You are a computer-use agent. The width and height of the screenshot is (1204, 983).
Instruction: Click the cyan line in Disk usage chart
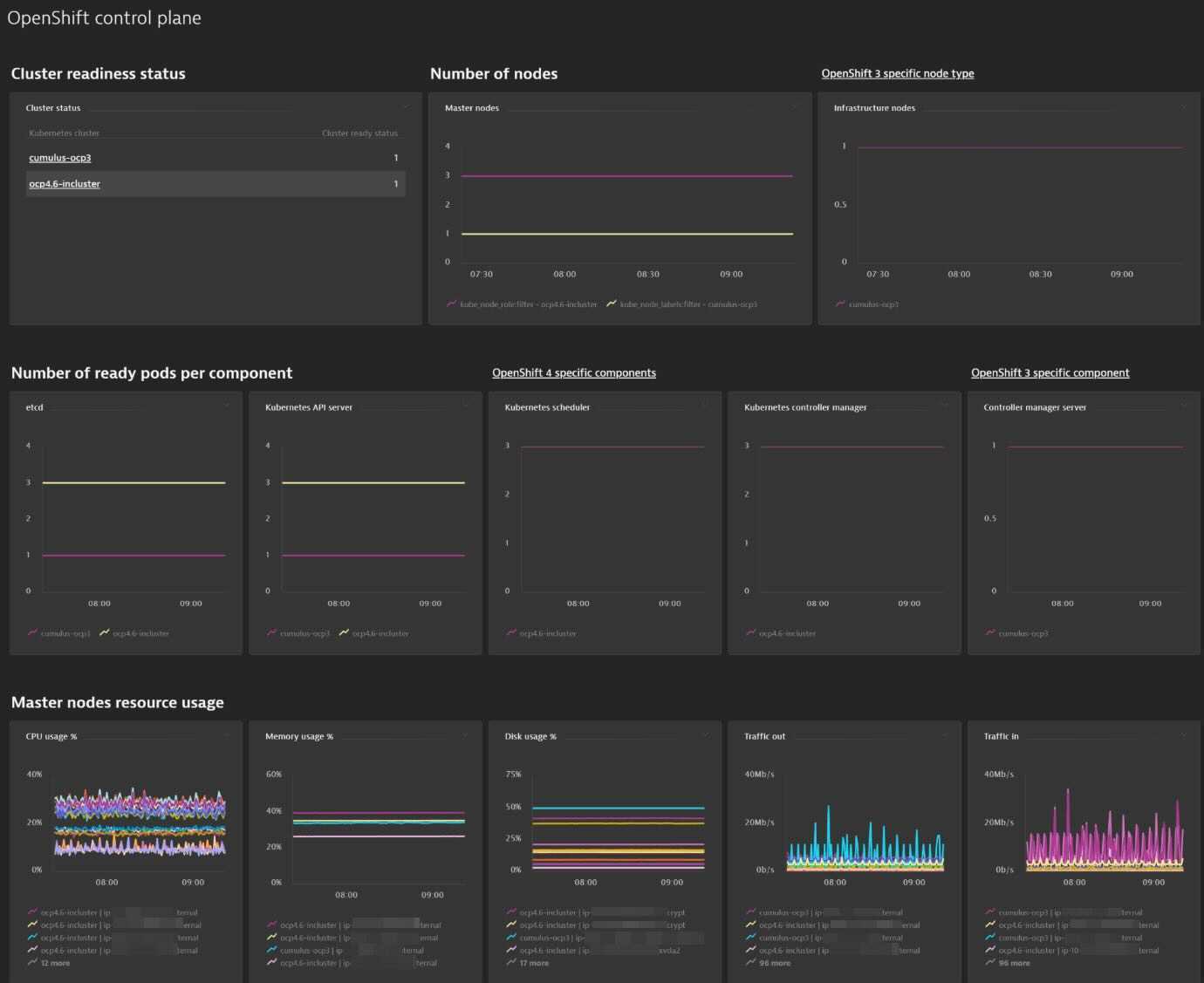[x=618, y=808]
